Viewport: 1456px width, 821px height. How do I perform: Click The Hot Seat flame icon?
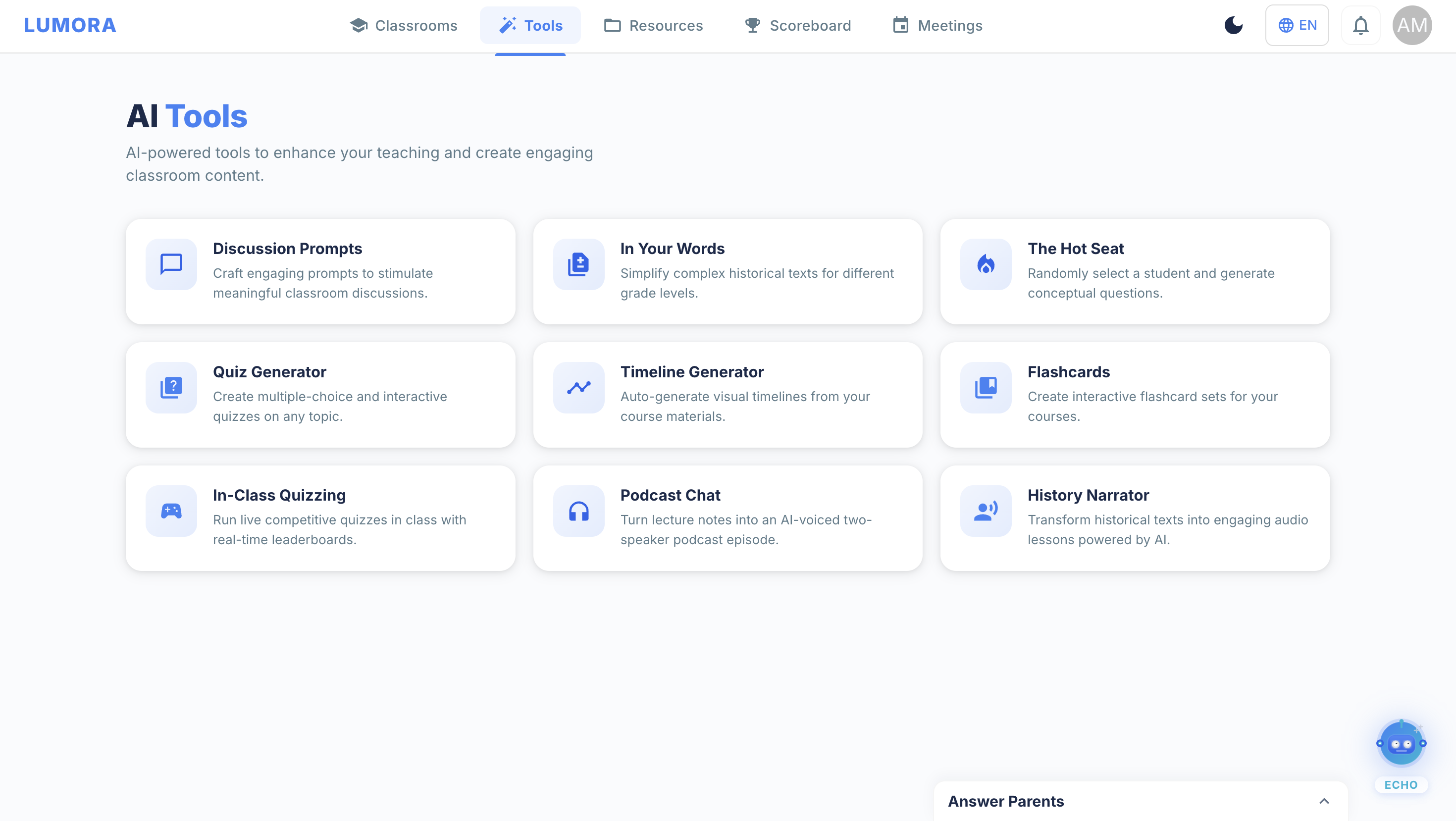point(986,264)
